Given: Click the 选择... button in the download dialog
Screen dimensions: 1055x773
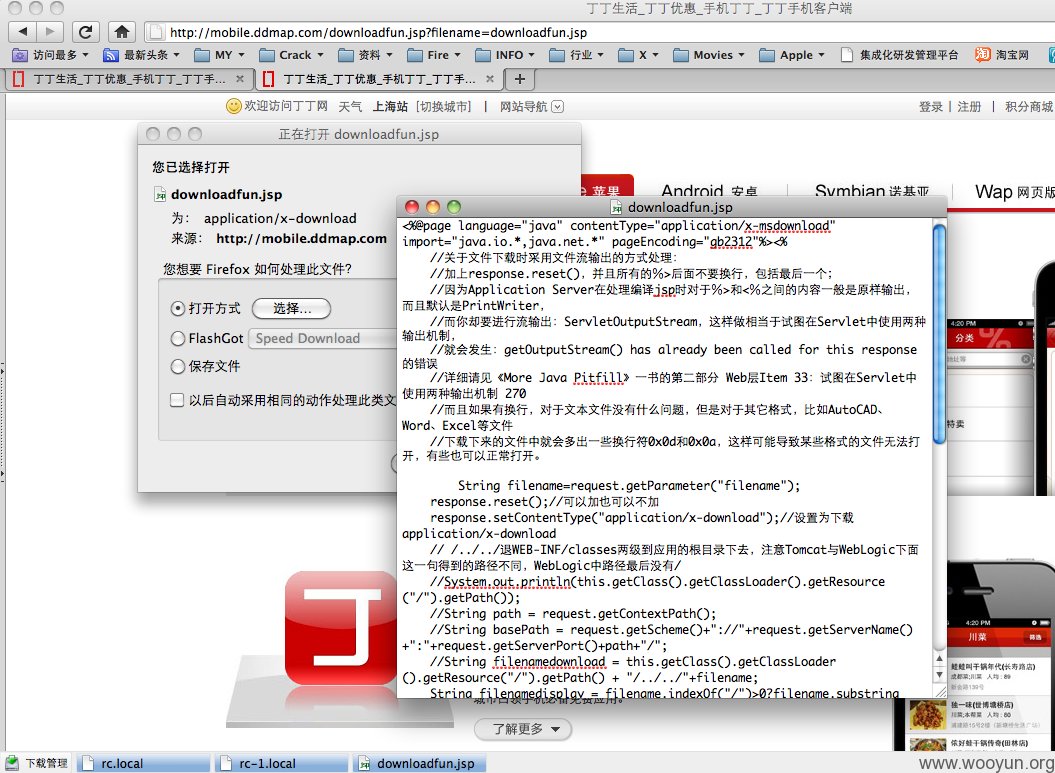Looking at the screenshot, I should click(291, 309).
